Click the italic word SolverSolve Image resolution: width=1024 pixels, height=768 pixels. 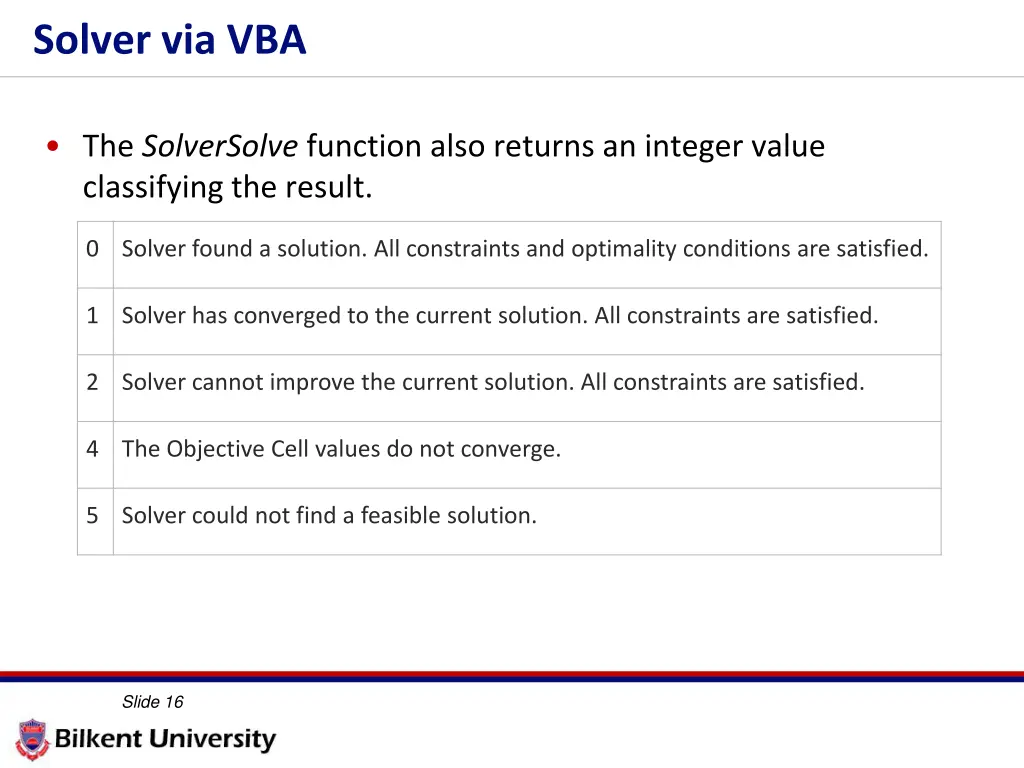point(220,146)
